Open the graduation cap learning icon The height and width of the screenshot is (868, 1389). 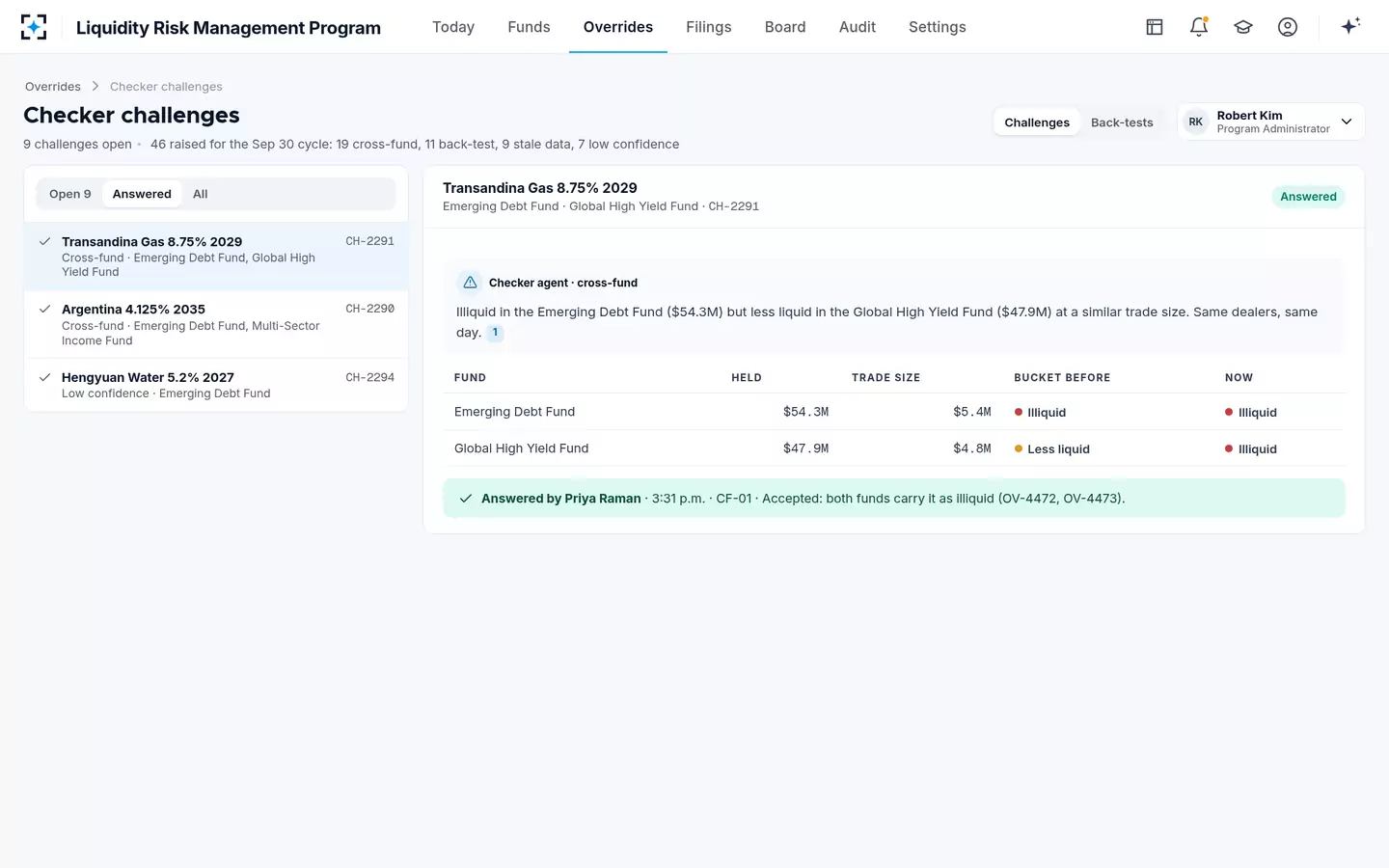coord(1243,27)
